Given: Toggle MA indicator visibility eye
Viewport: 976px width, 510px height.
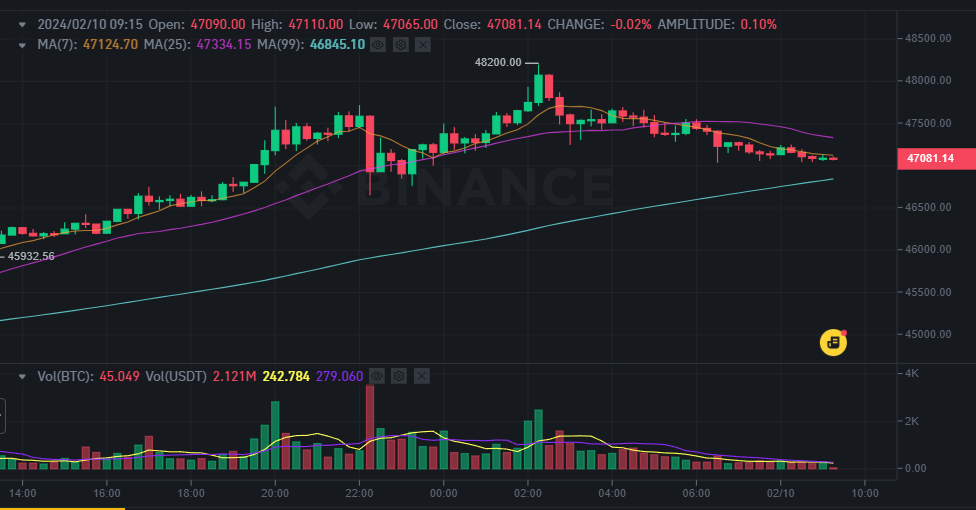Looking at the screenshot, I should click(x=378, y=45).
